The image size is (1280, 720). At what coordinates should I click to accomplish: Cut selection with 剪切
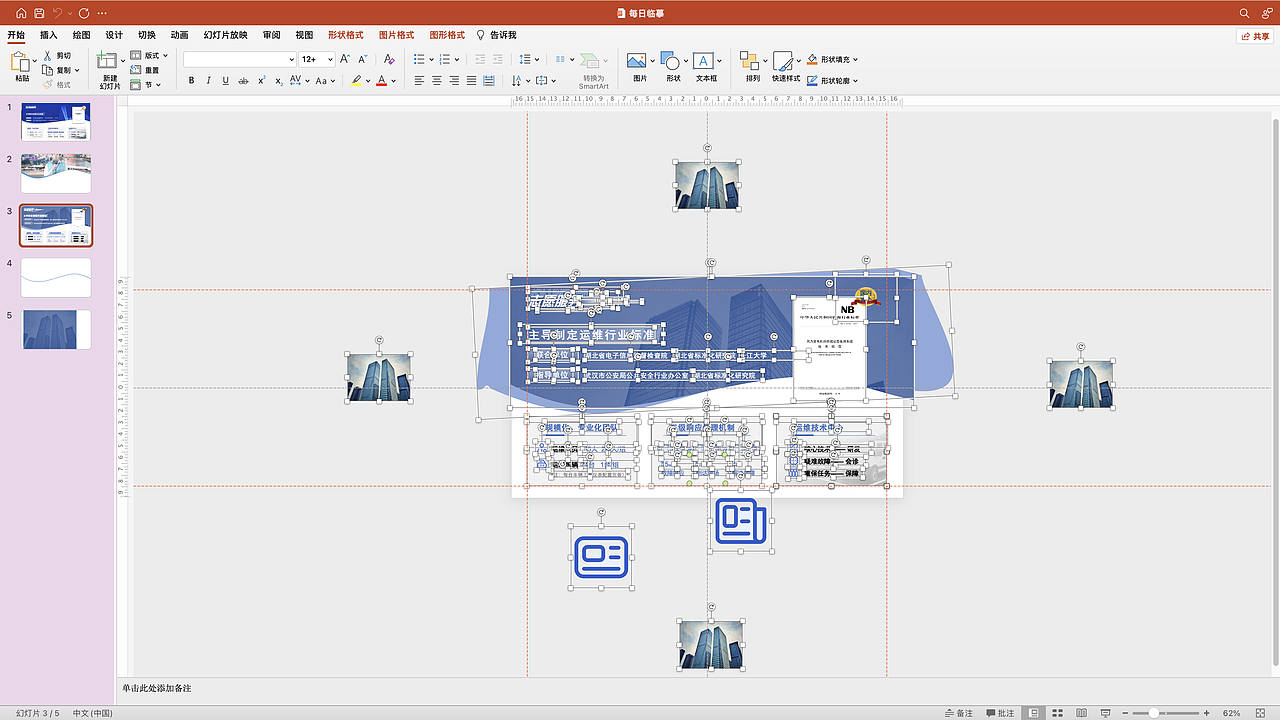[x=57, y=56]
